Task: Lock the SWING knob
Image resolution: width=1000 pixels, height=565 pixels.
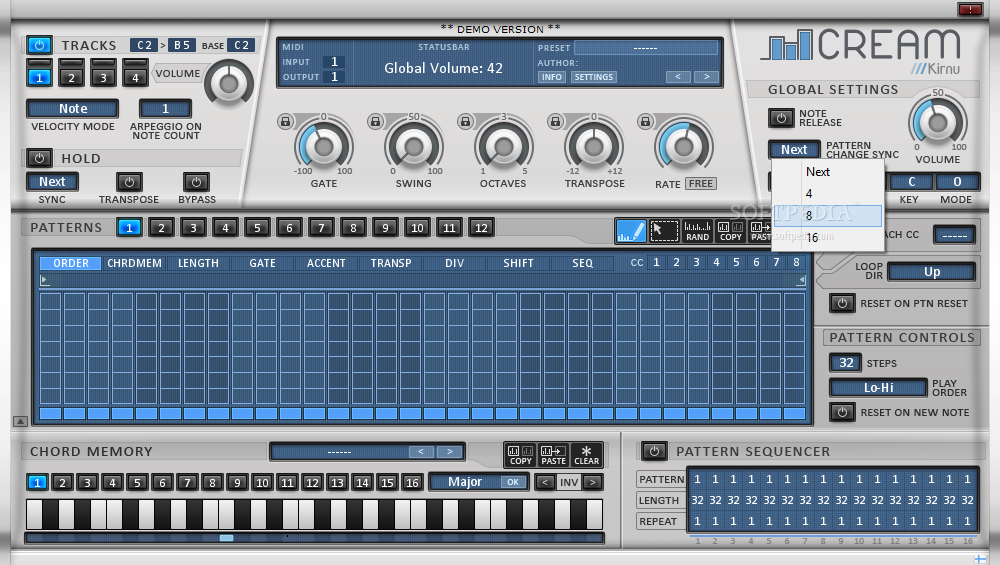Action: click(376, 121)
